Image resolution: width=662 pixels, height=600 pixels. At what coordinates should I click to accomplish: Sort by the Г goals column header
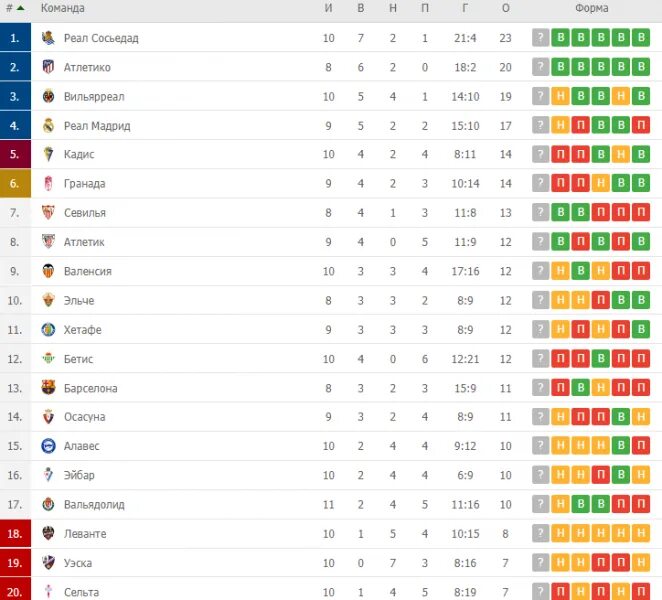coord(465,8)
